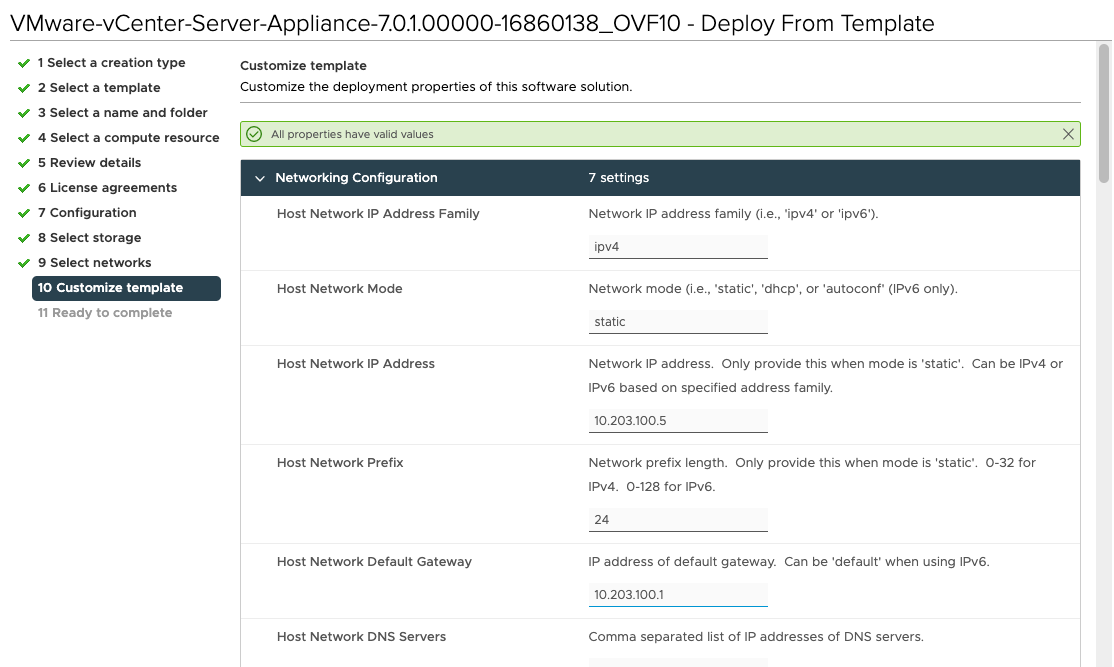This screenshot has height=667, width=1114.
Task: Go back to step 7 Configuration
Action: [87, 213]
